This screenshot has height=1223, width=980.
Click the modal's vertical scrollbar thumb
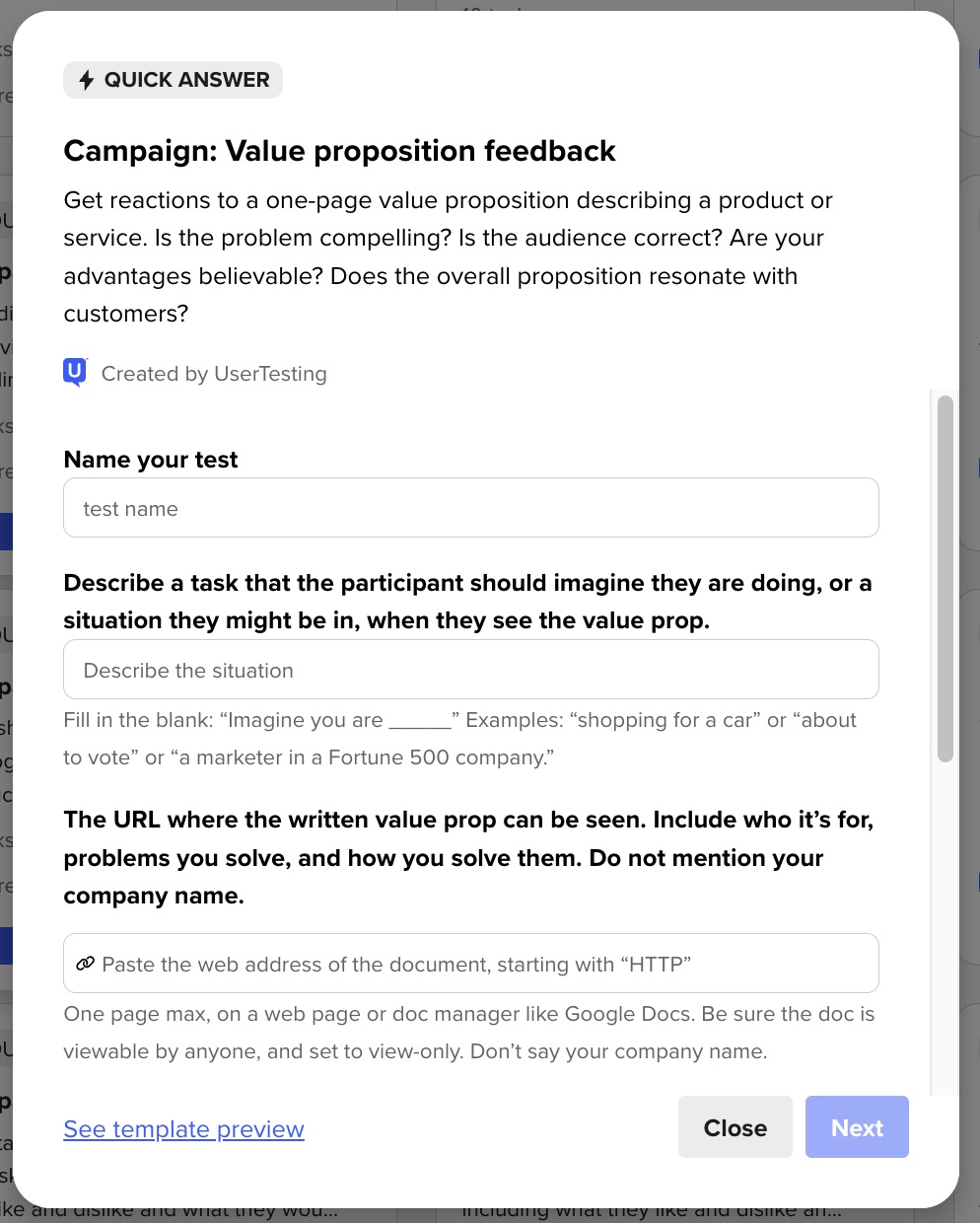coord(945,578)
